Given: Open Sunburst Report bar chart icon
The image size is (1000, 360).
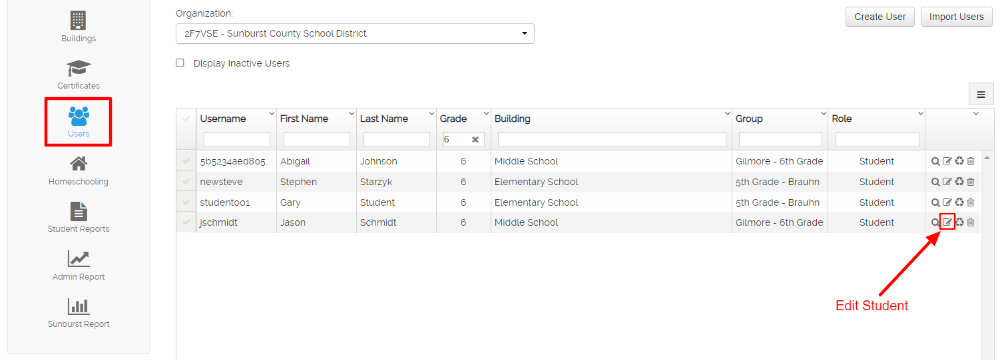Looking at the screenshot, I should (x=78, y=306).
